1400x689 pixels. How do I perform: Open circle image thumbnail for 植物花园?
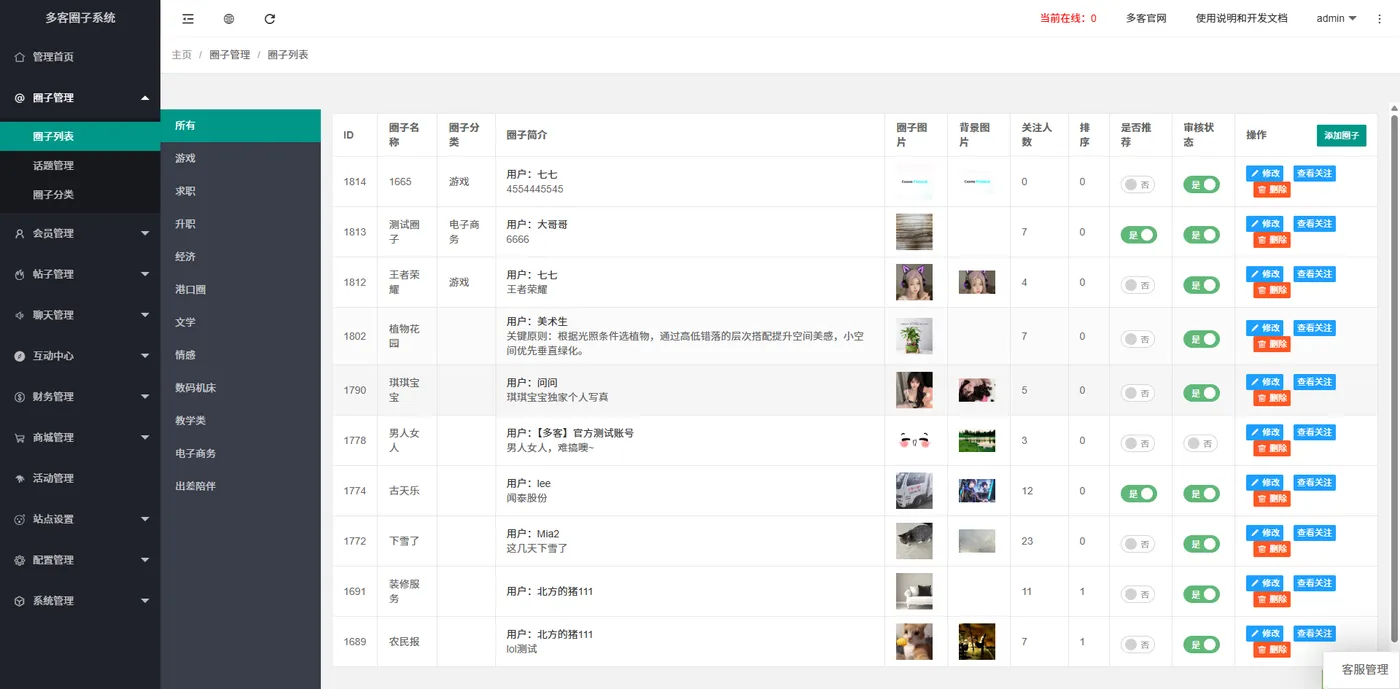(914, 336)
